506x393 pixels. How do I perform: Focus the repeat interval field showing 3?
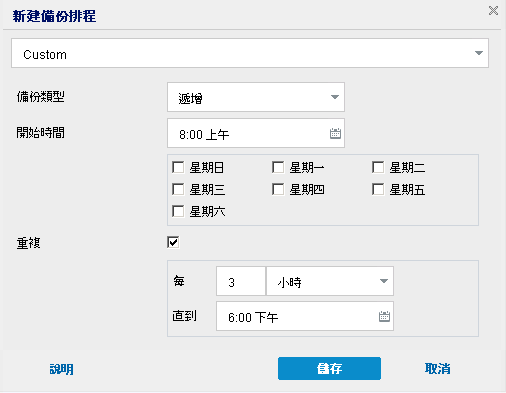pyautogui.click(x=241, y=281)
